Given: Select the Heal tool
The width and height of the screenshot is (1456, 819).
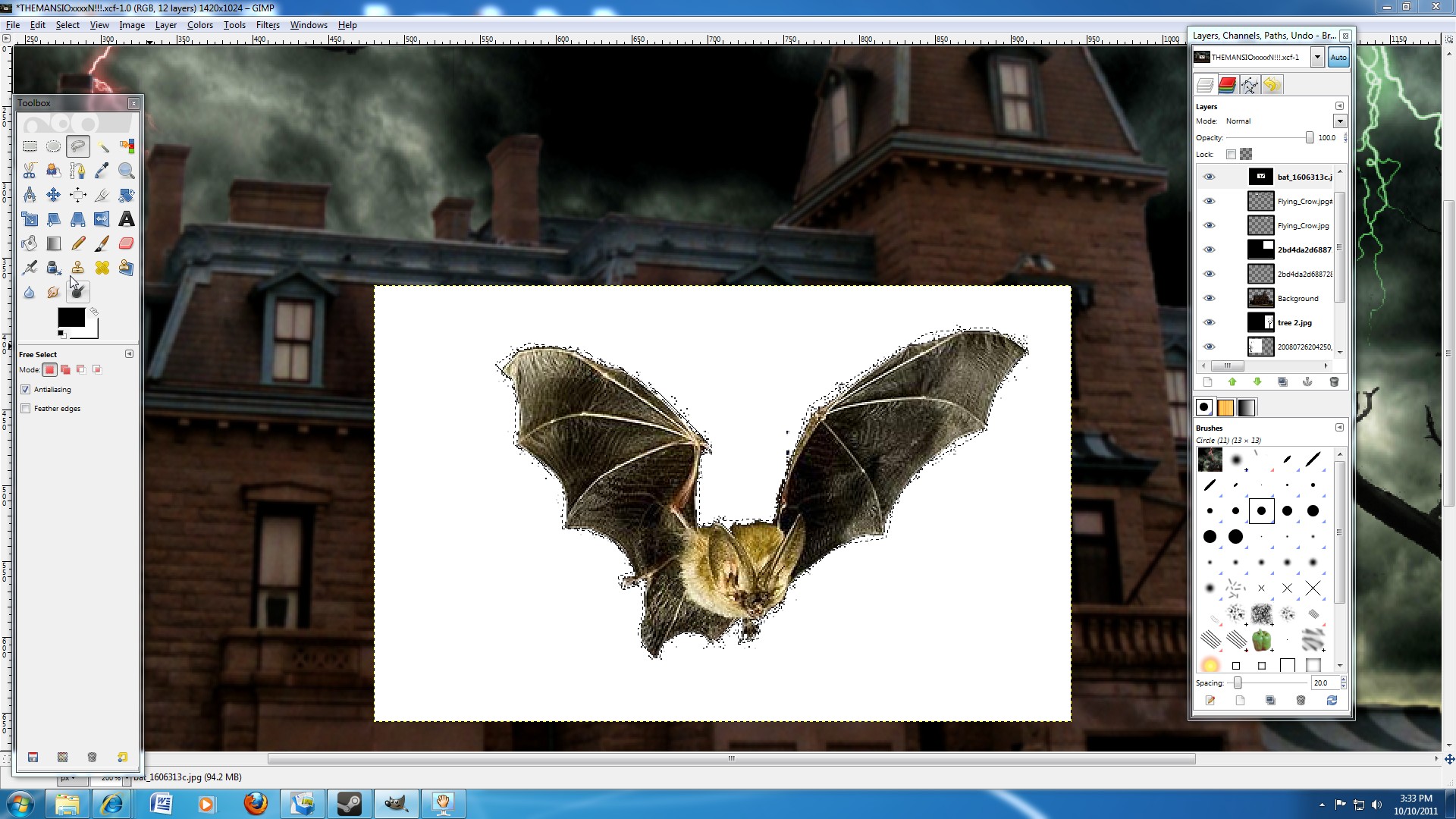Looking at the screenshot, I should [102, 268].
